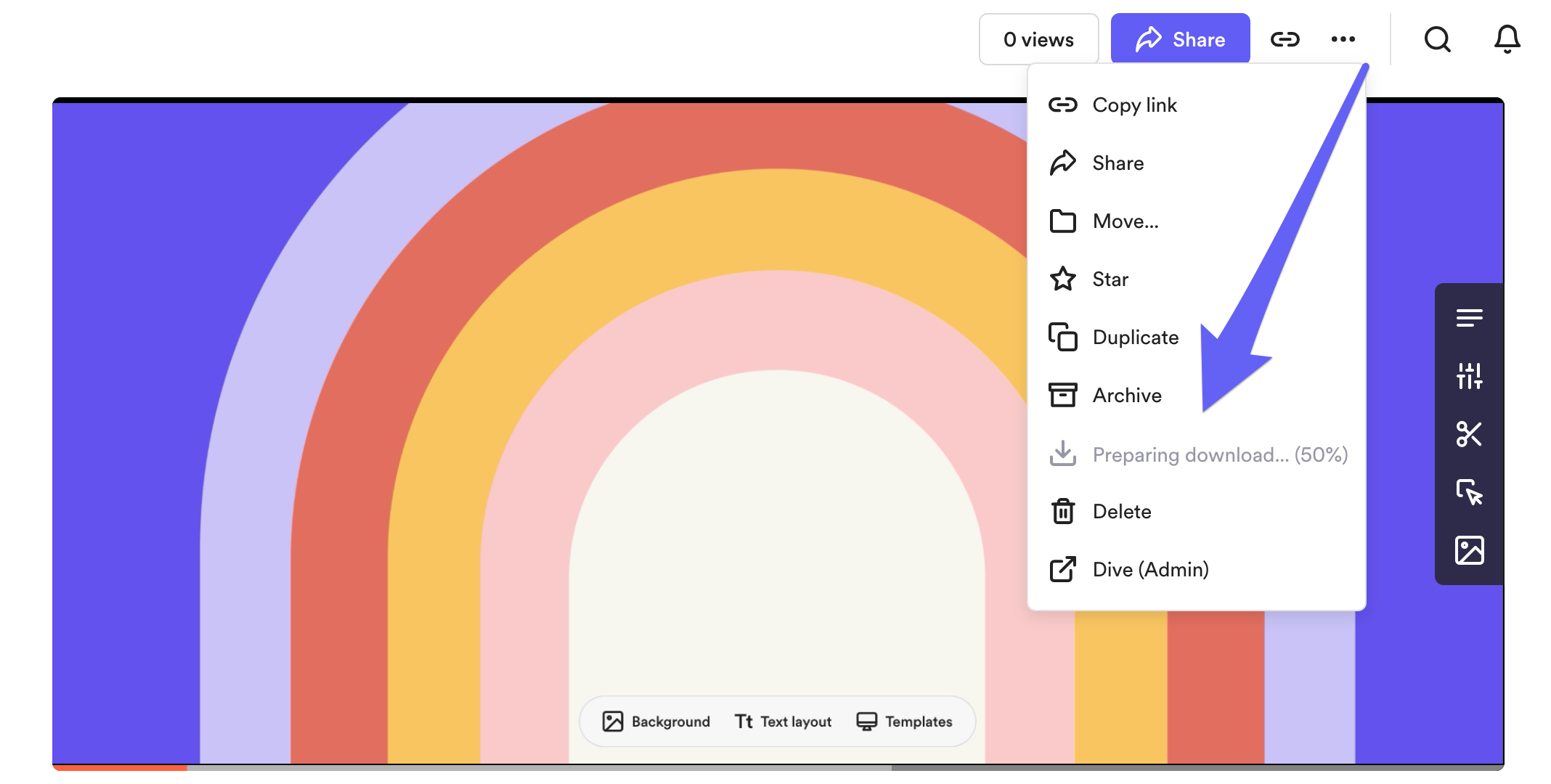Open the three-dots more options menu
1551x784 pixels.
pyautogui.click(x=1343, y=39)
